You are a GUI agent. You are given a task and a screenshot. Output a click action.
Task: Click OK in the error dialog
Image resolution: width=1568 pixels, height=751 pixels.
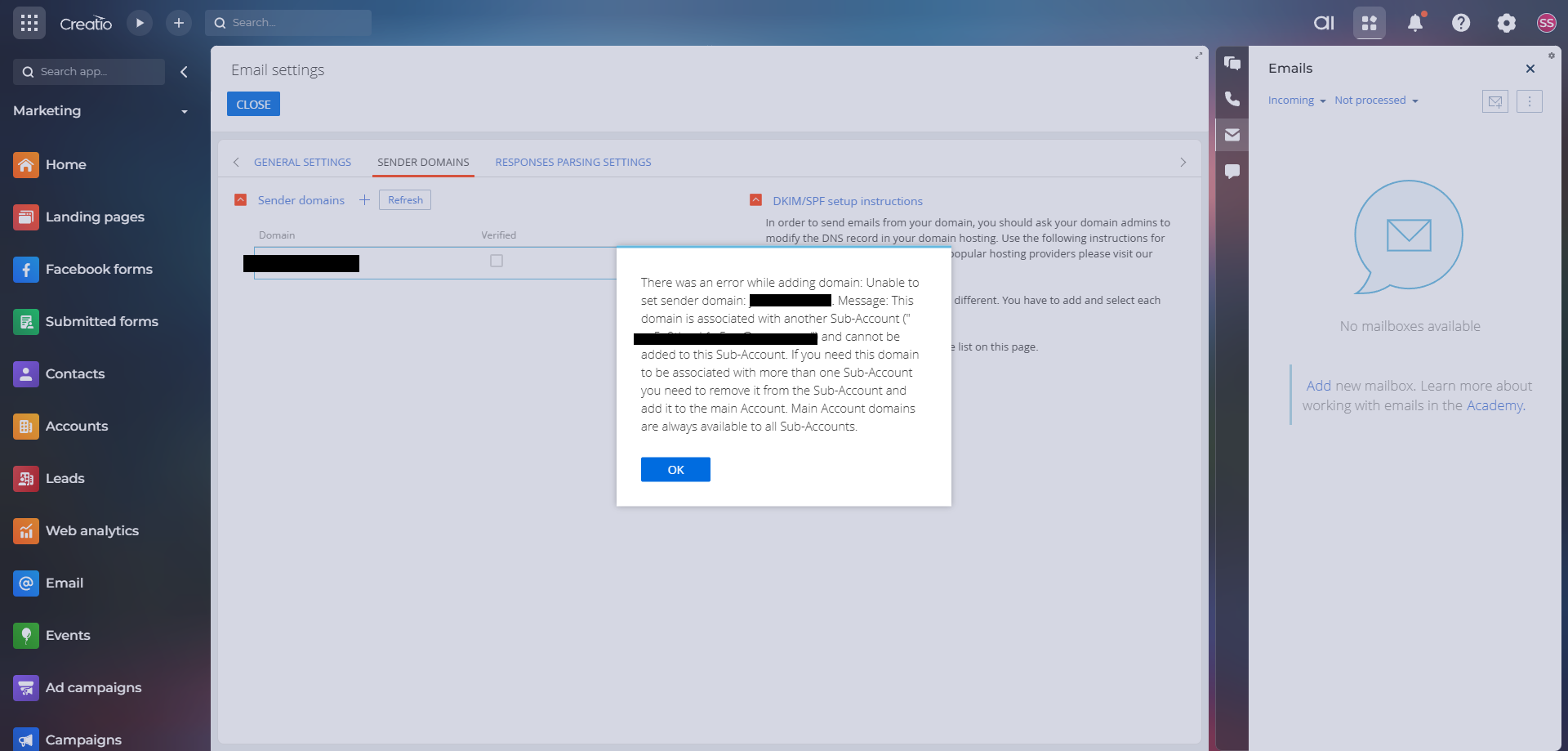675,470
